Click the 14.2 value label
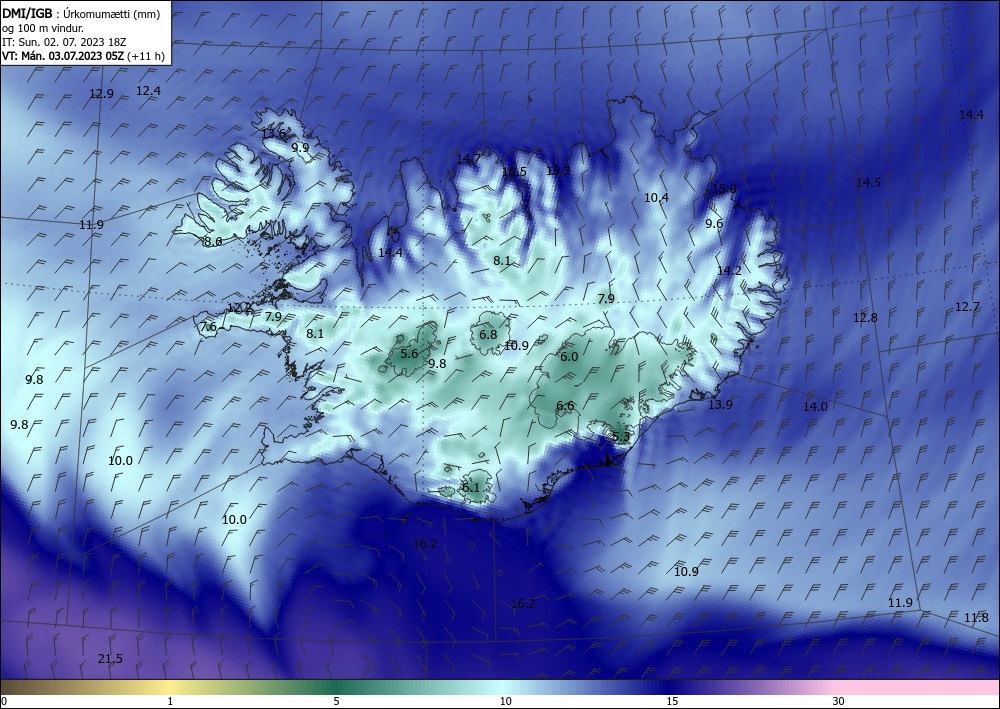Image resolution: width=1000 pixels, height=709 pixels. pos(730,270)
